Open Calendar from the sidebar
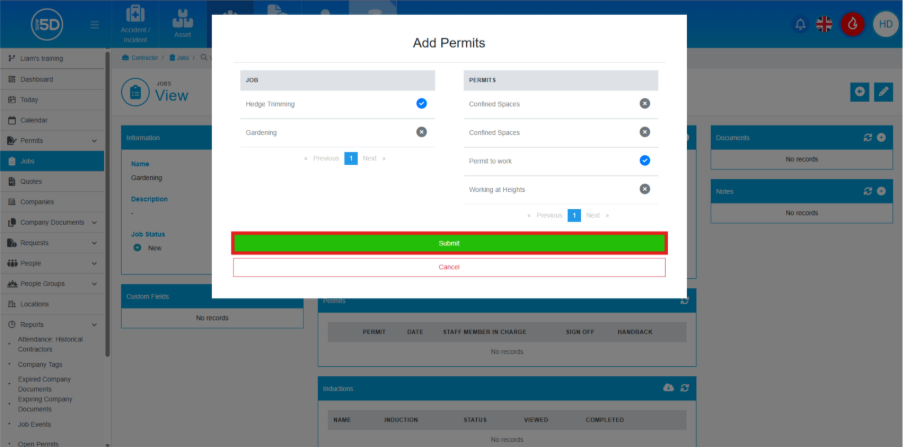Screen dimensions: 903x447 [x=34, y=120]
